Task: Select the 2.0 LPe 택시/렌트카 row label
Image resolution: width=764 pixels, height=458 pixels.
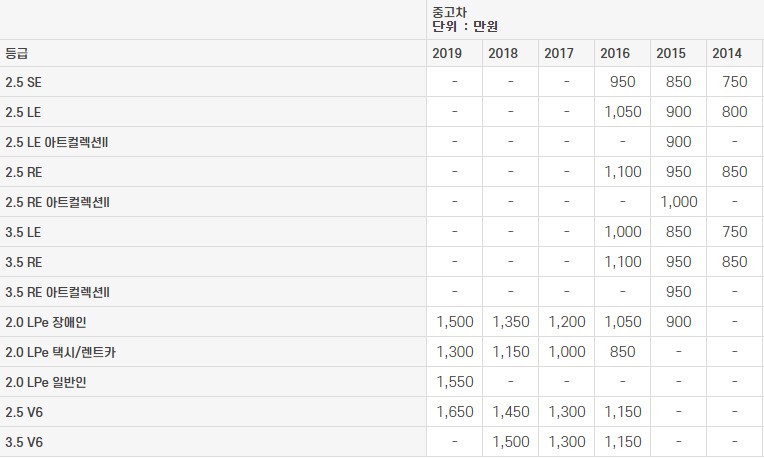Action: 60,352
